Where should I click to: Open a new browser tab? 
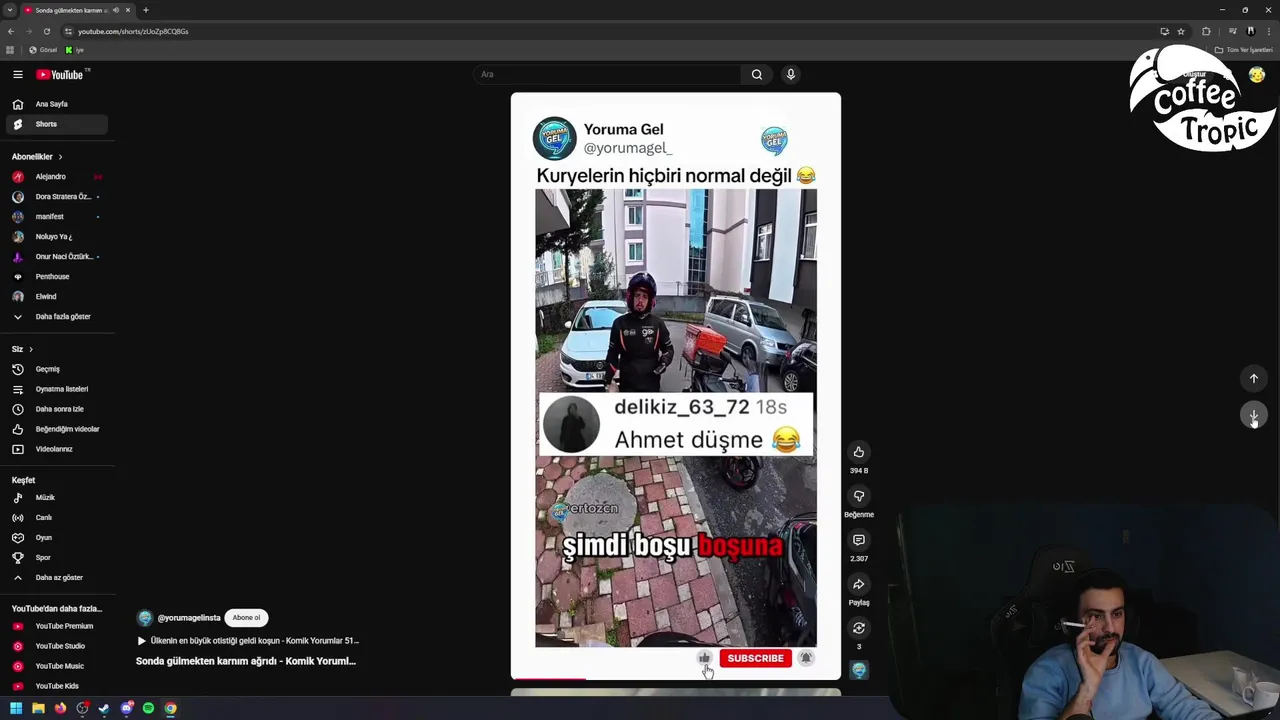(x=145, y=10)
